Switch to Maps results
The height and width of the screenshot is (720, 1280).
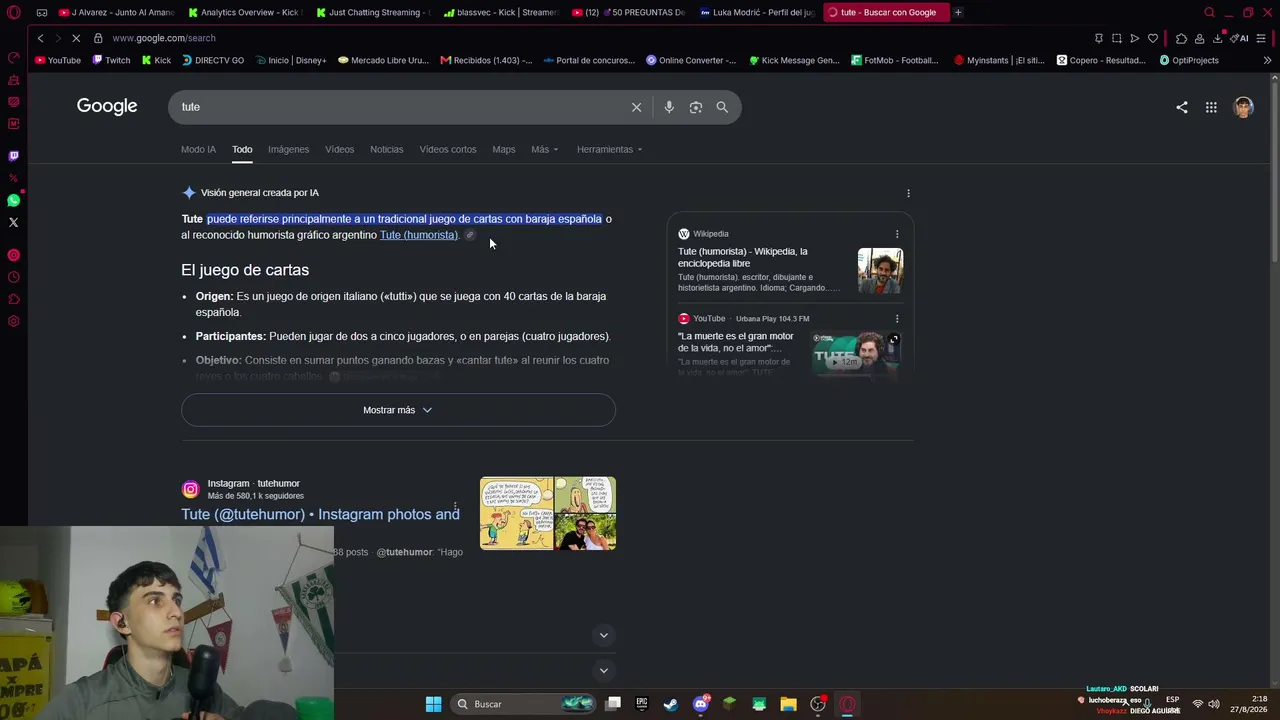point(504,149)
